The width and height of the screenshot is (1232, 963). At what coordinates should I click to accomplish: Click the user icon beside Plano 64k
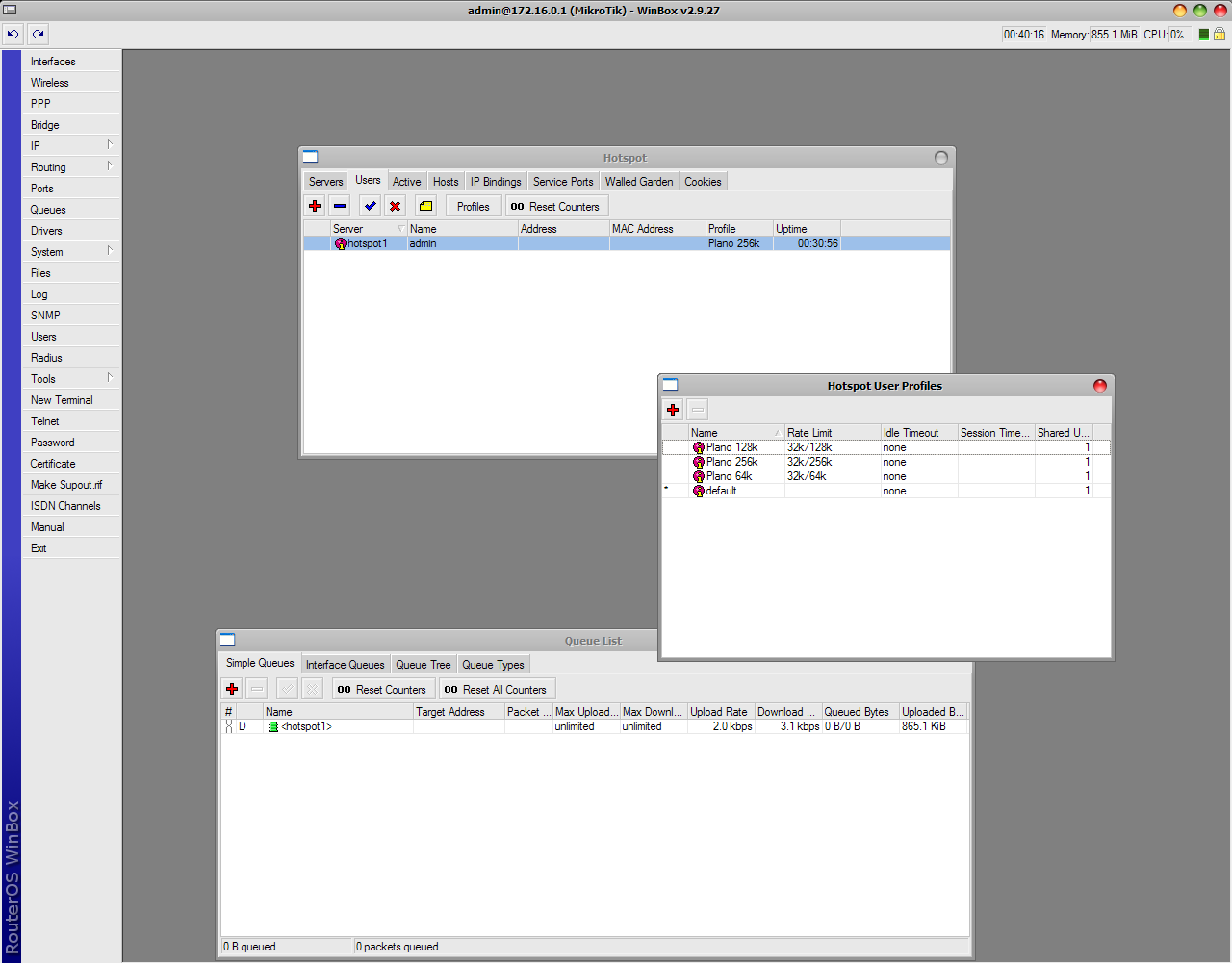click(699, 476)
